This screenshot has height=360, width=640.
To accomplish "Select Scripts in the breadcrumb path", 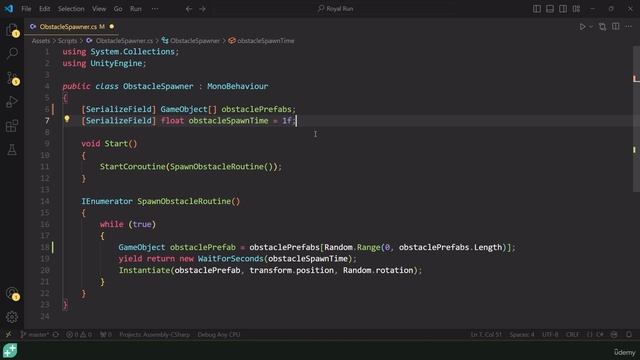I will (x=67, y=41).
